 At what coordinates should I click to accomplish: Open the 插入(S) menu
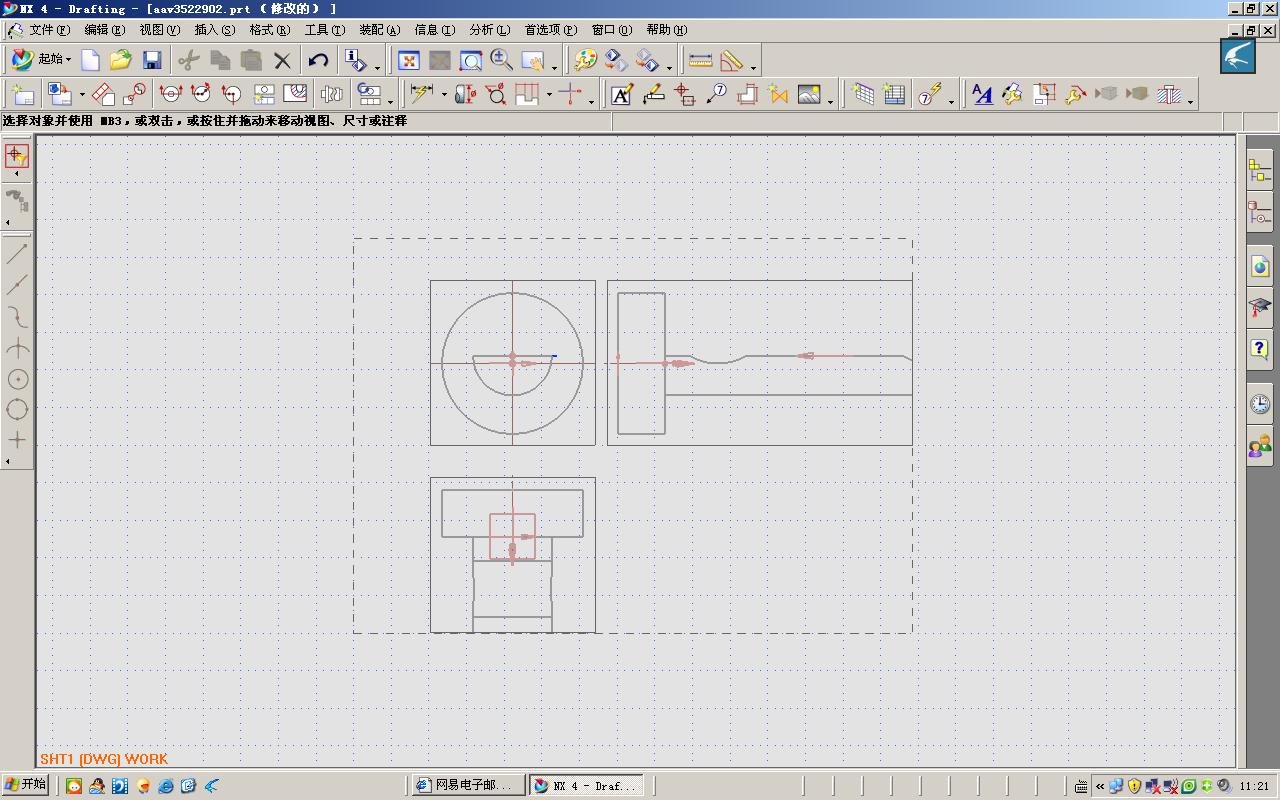point(215,30)
